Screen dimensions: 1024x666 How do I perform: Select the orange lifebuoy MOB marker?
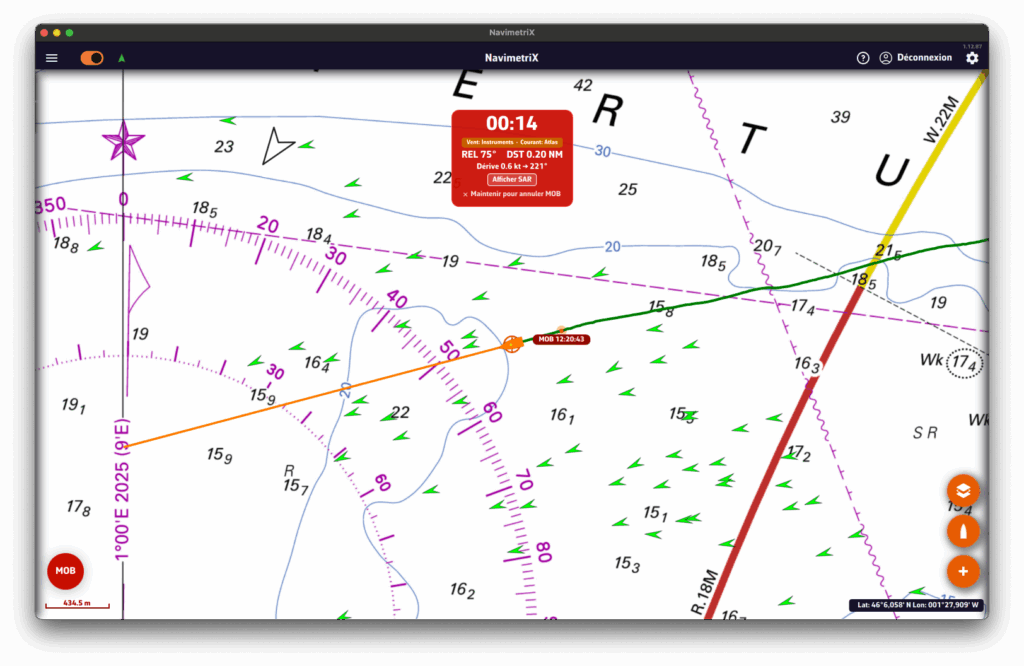[513, 344]
